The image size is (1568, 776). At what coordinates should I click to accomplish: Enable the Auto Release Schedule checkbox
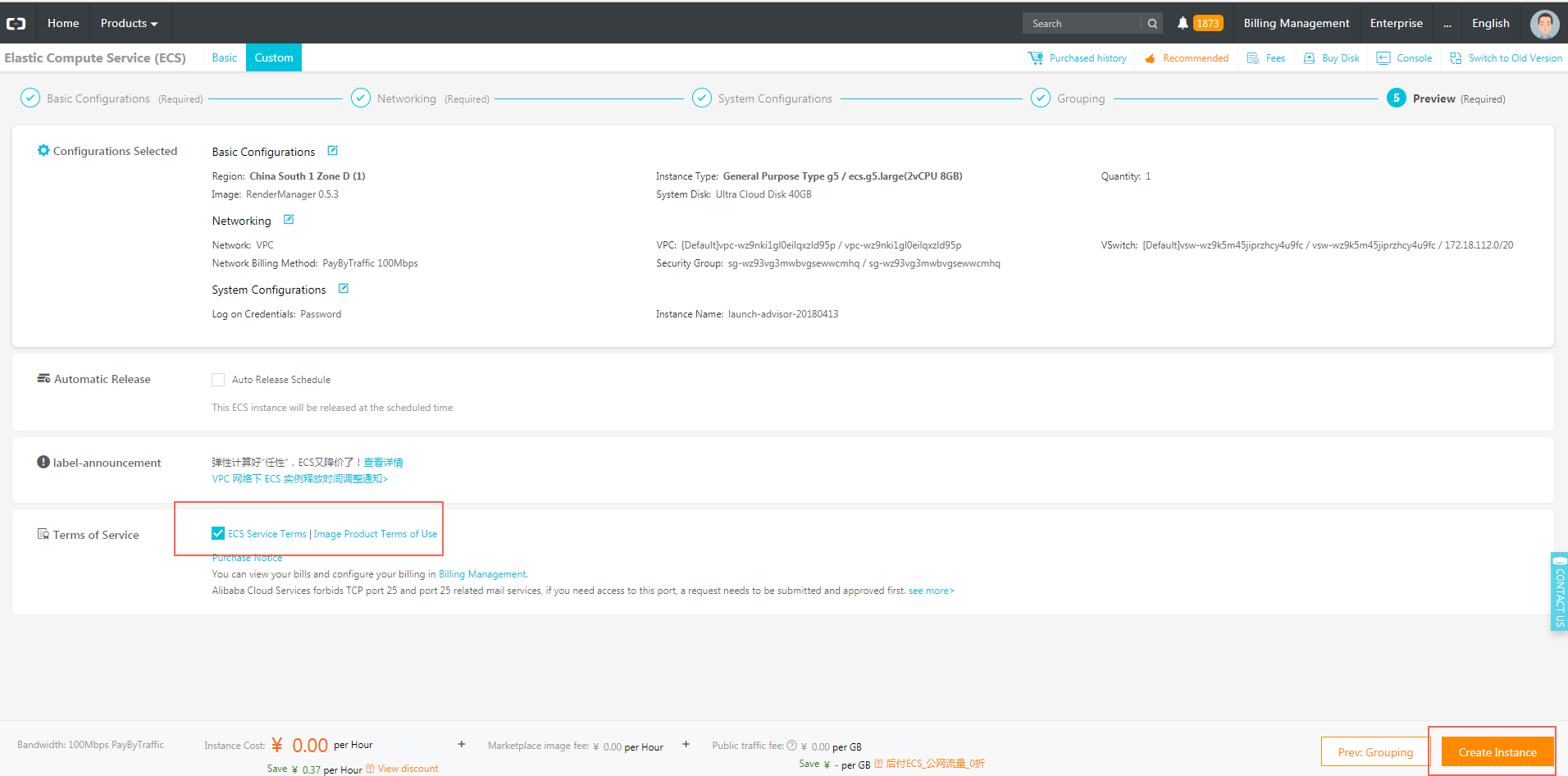click(218, 380)
